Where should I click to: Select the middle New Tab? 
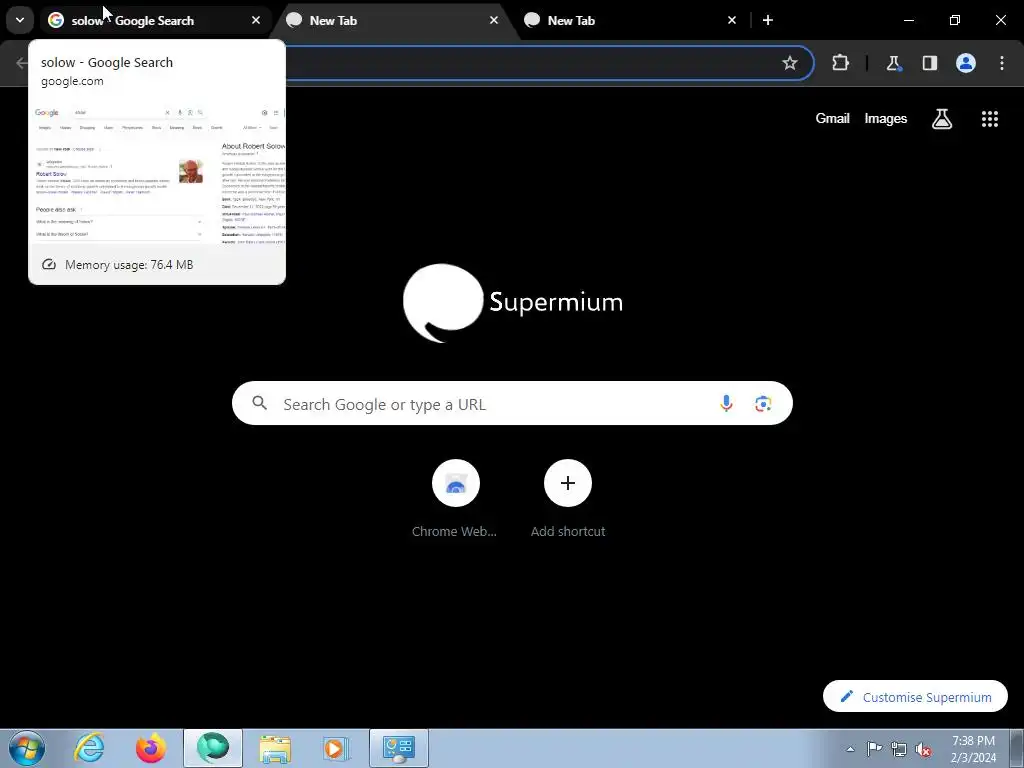tap(392, 21)
